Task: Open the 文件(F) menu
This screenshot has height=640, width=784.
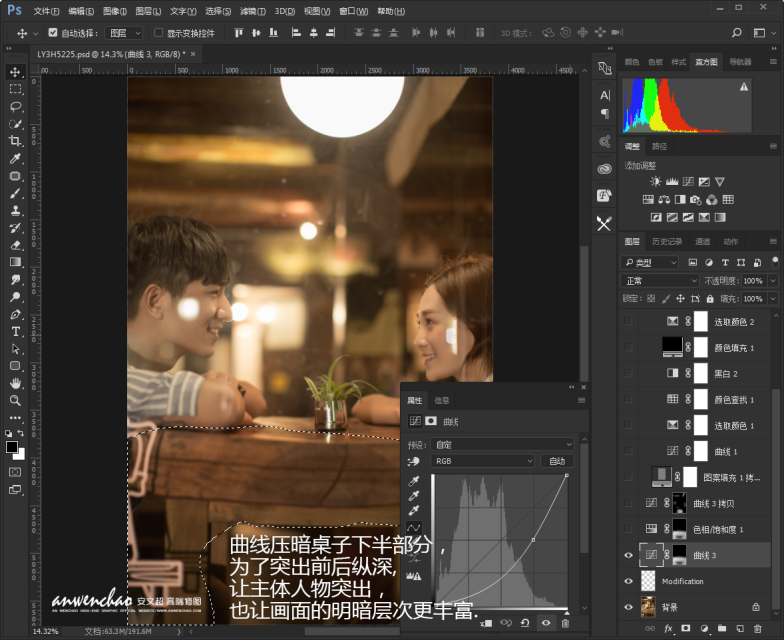Action: click(x=46, y=11)
